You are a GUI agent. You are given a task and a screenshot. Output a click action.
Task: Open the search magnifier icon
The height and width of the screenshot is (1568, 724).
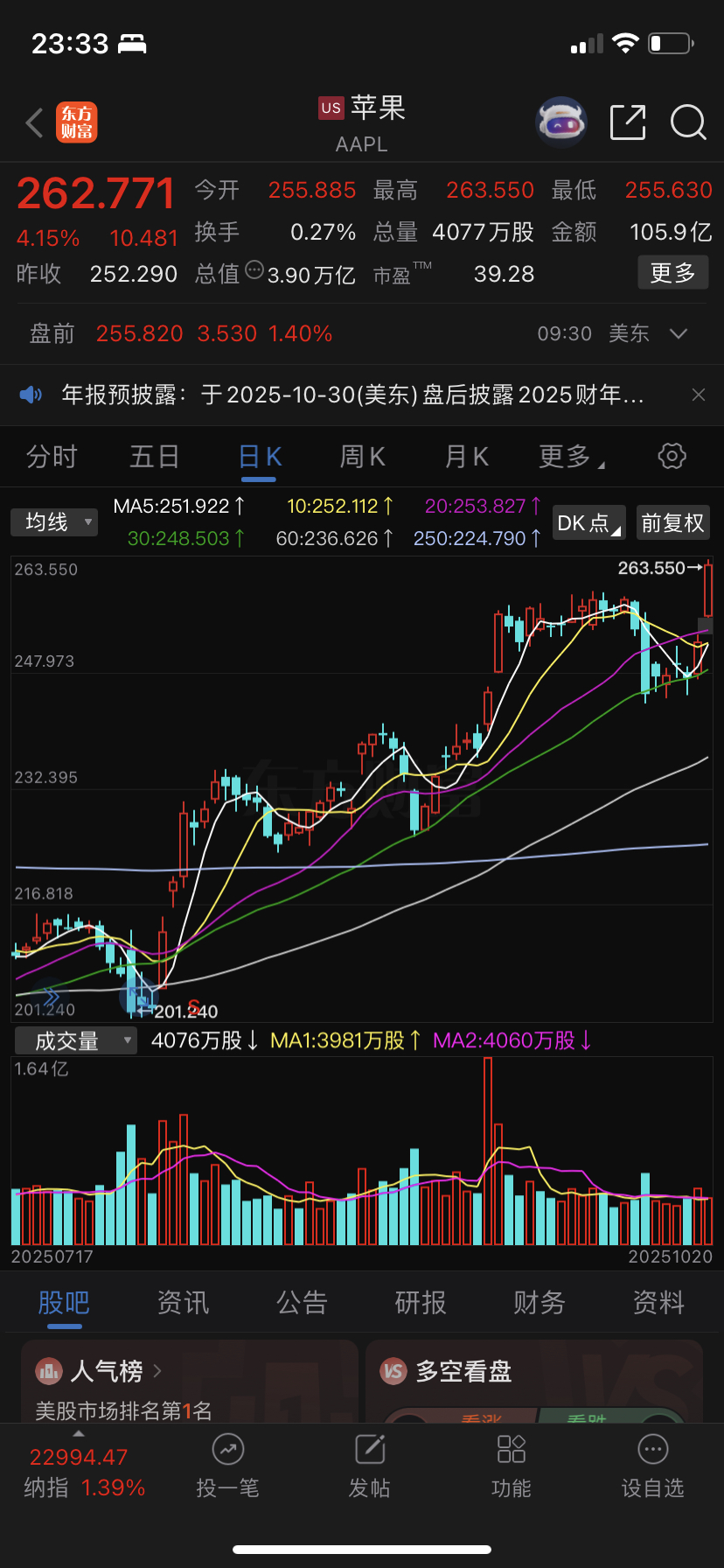(688, 122)
